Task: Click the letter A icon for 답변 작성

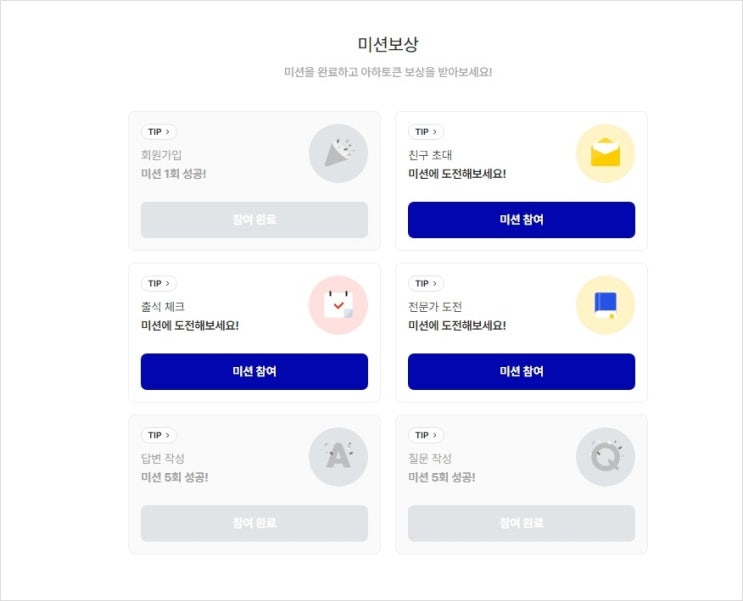Action: 338,457
